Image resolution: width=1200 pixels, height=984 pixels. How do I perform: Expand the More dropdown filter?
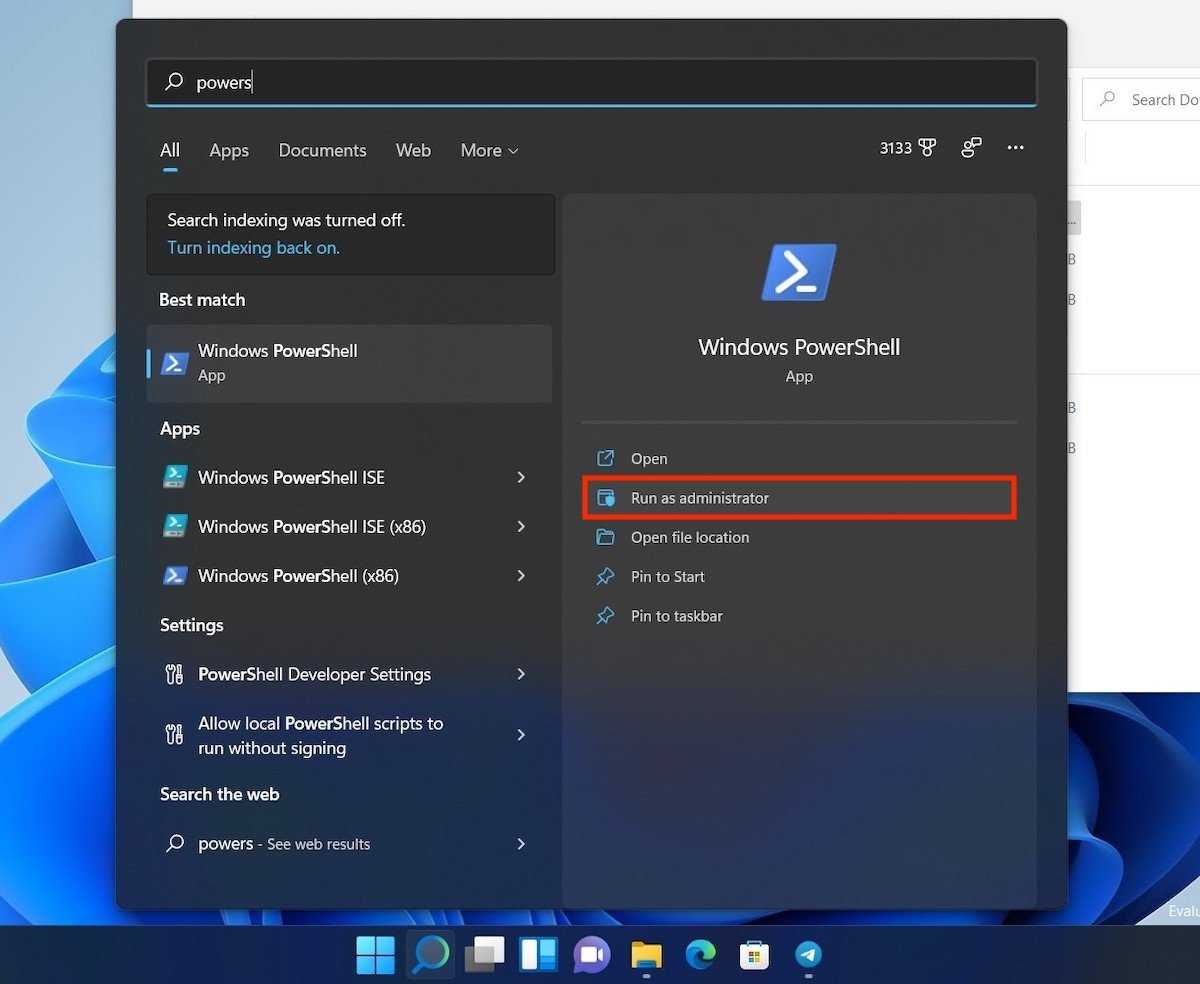[x=489, y=150]
